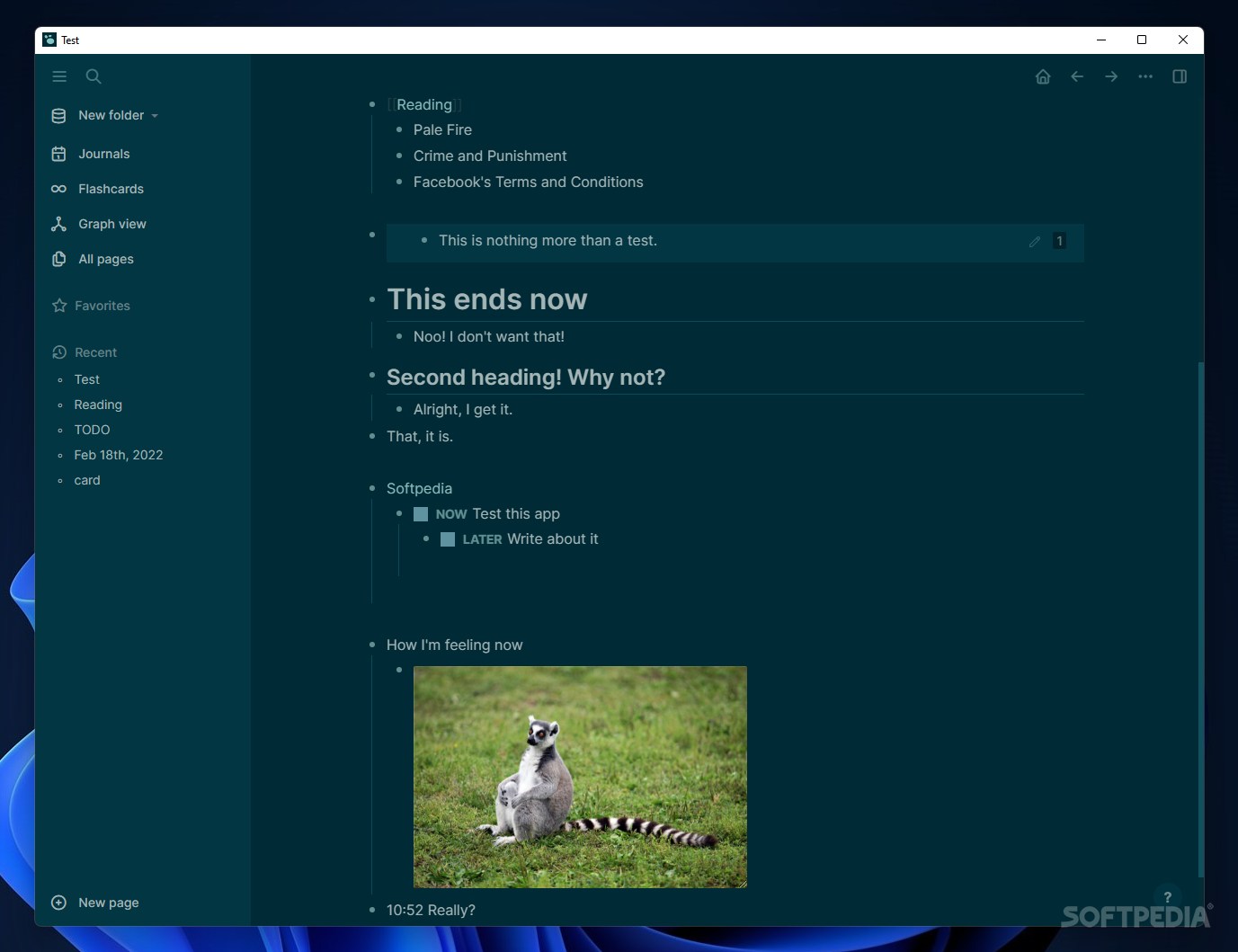
Task: Select the 'Noo! I don't want that!' block
Action: tap(489, 336)
